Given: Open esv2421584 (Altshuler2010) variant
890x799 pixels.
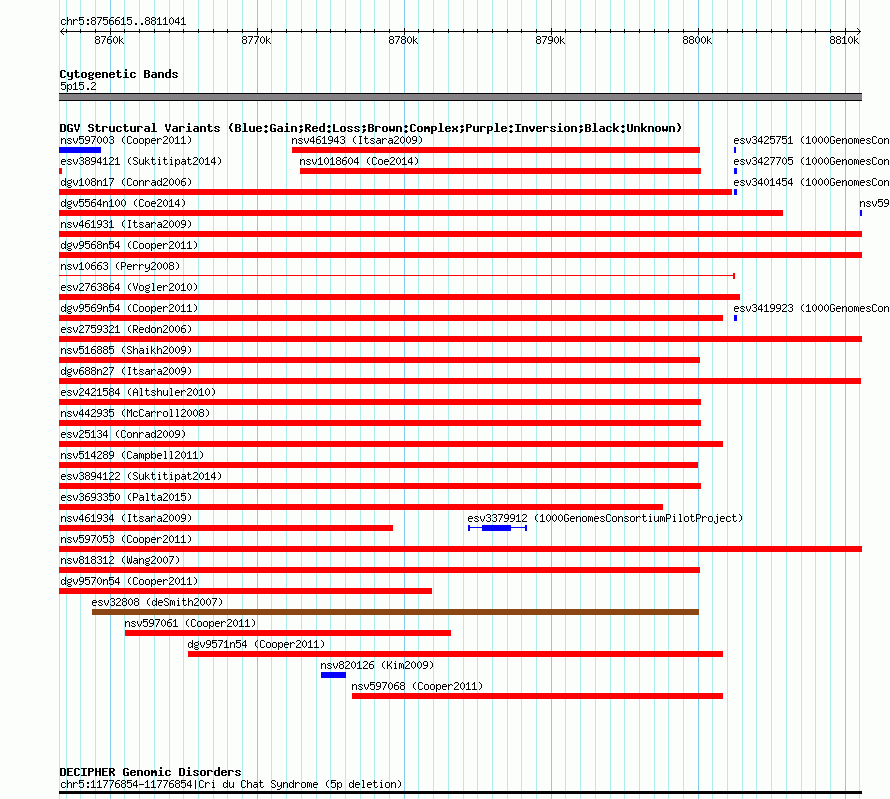Looking at the screenshot, I should (x=380, y=402).
